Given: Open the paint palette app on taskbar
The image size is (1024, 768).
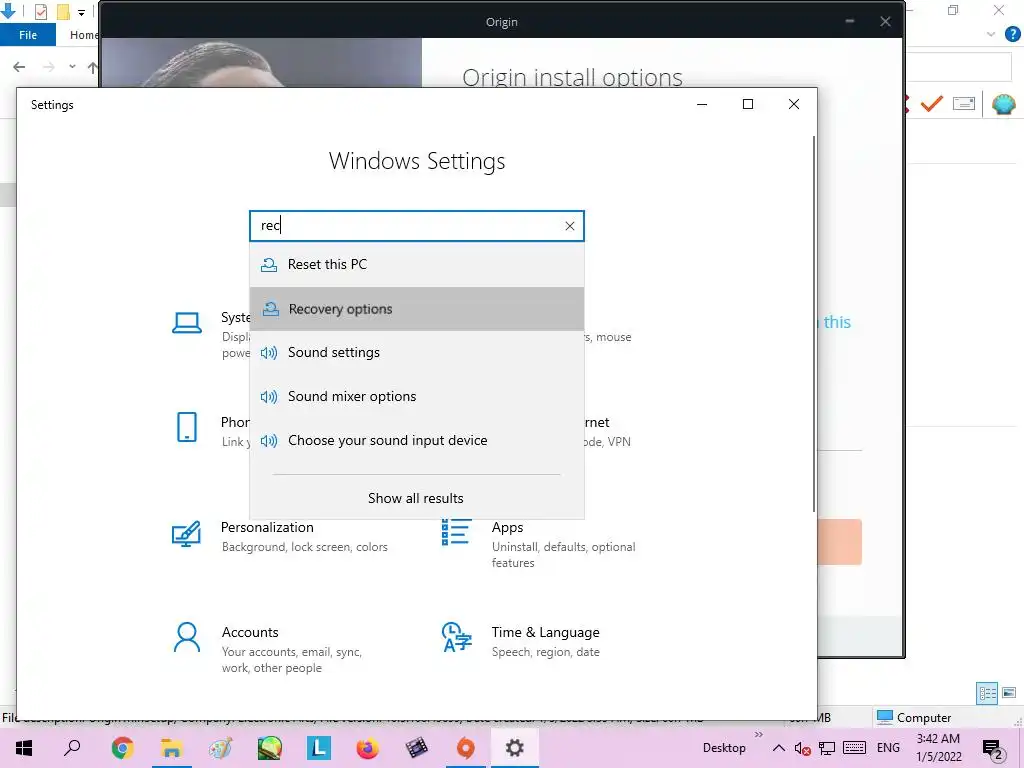Looking at the screenshot, I should [221, 748].
